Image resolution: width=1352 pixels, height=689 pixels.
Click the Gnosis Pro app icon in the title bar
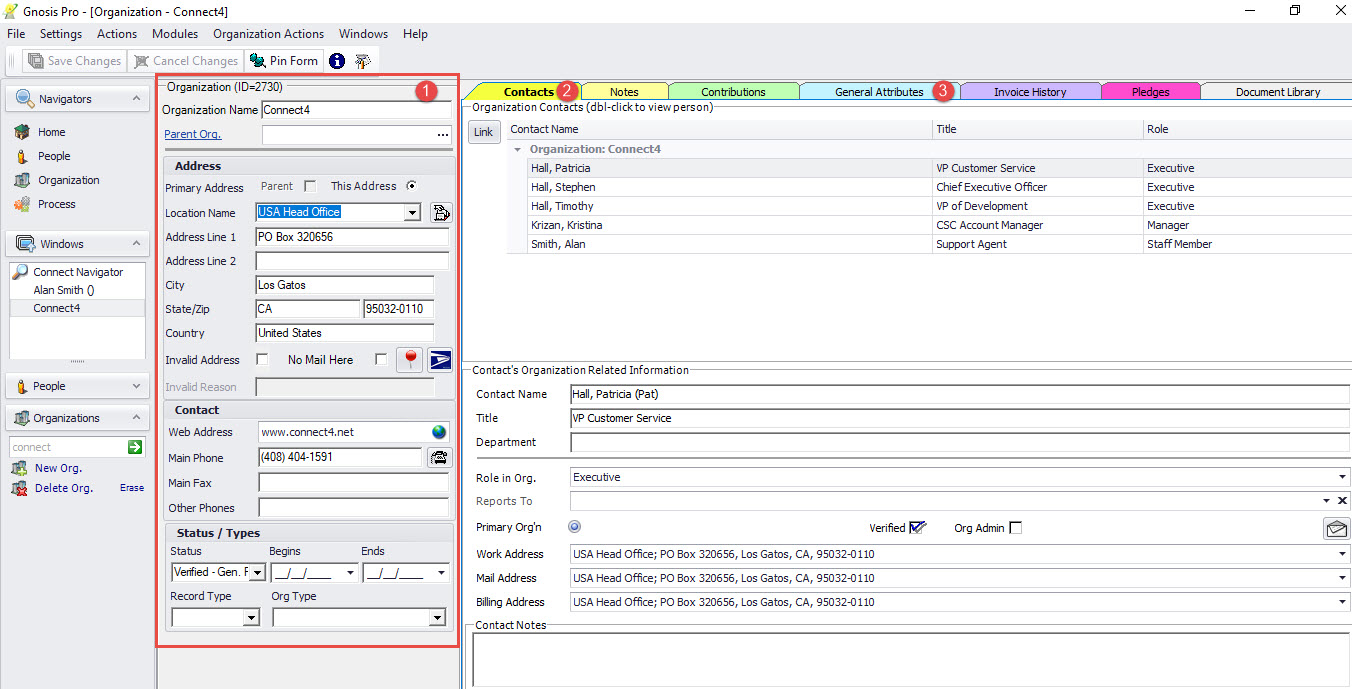point(11,11)
